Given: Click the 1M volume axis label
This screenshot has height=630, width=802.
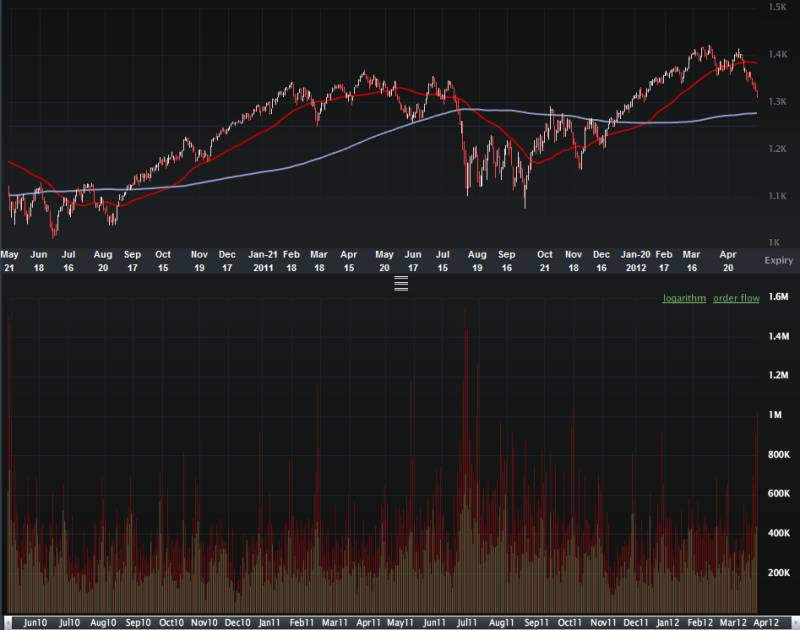Looking at the screenshot, I should (x=775, y=415).
